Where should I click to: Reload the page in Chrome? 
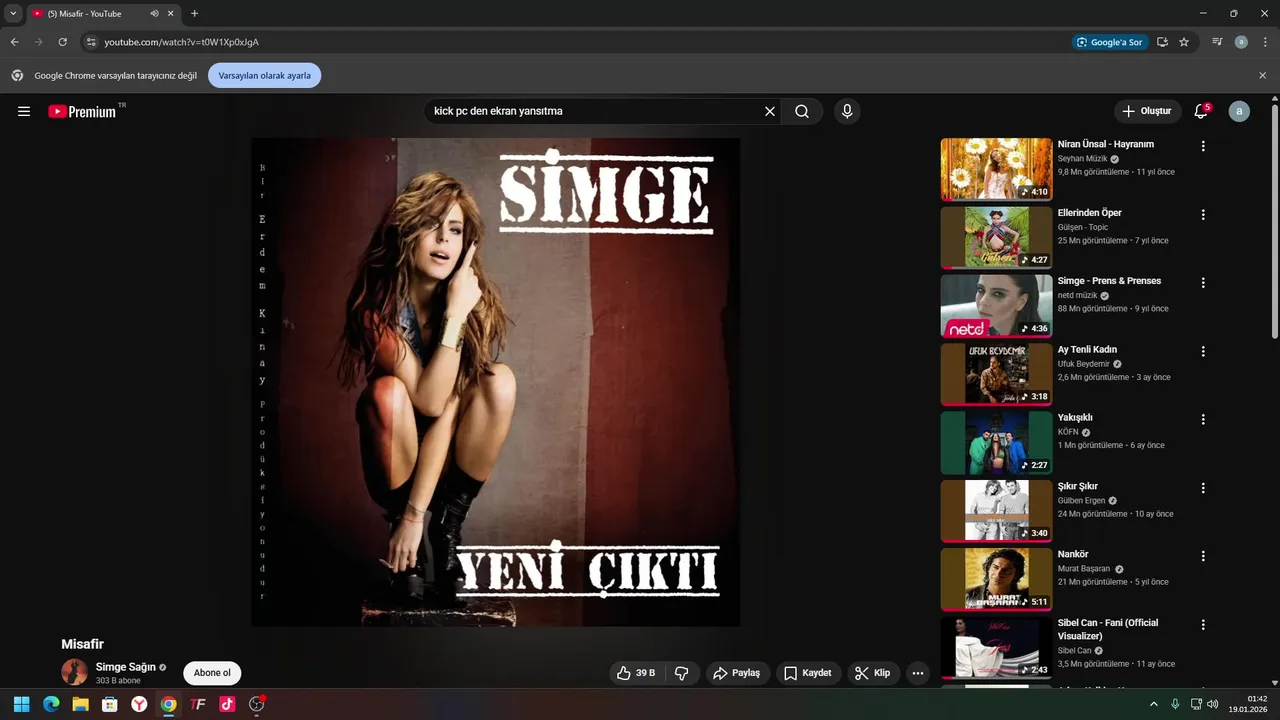[x=62, y=42]
